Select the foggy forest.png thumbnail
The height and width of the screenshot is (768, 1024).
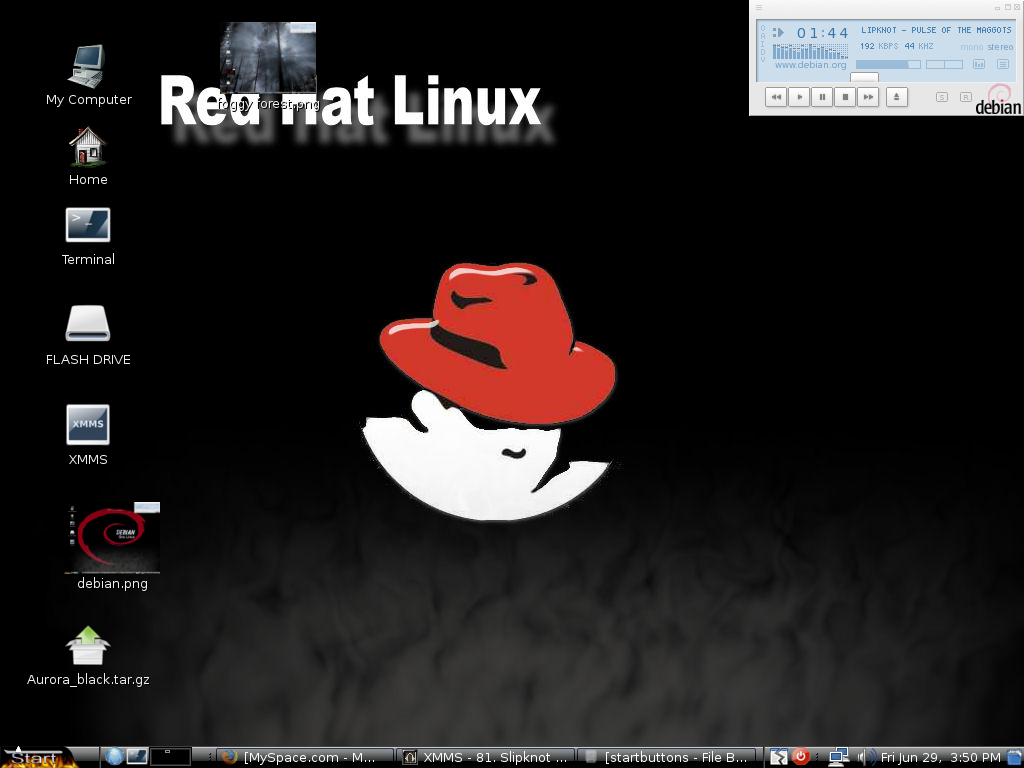point(268,57)
